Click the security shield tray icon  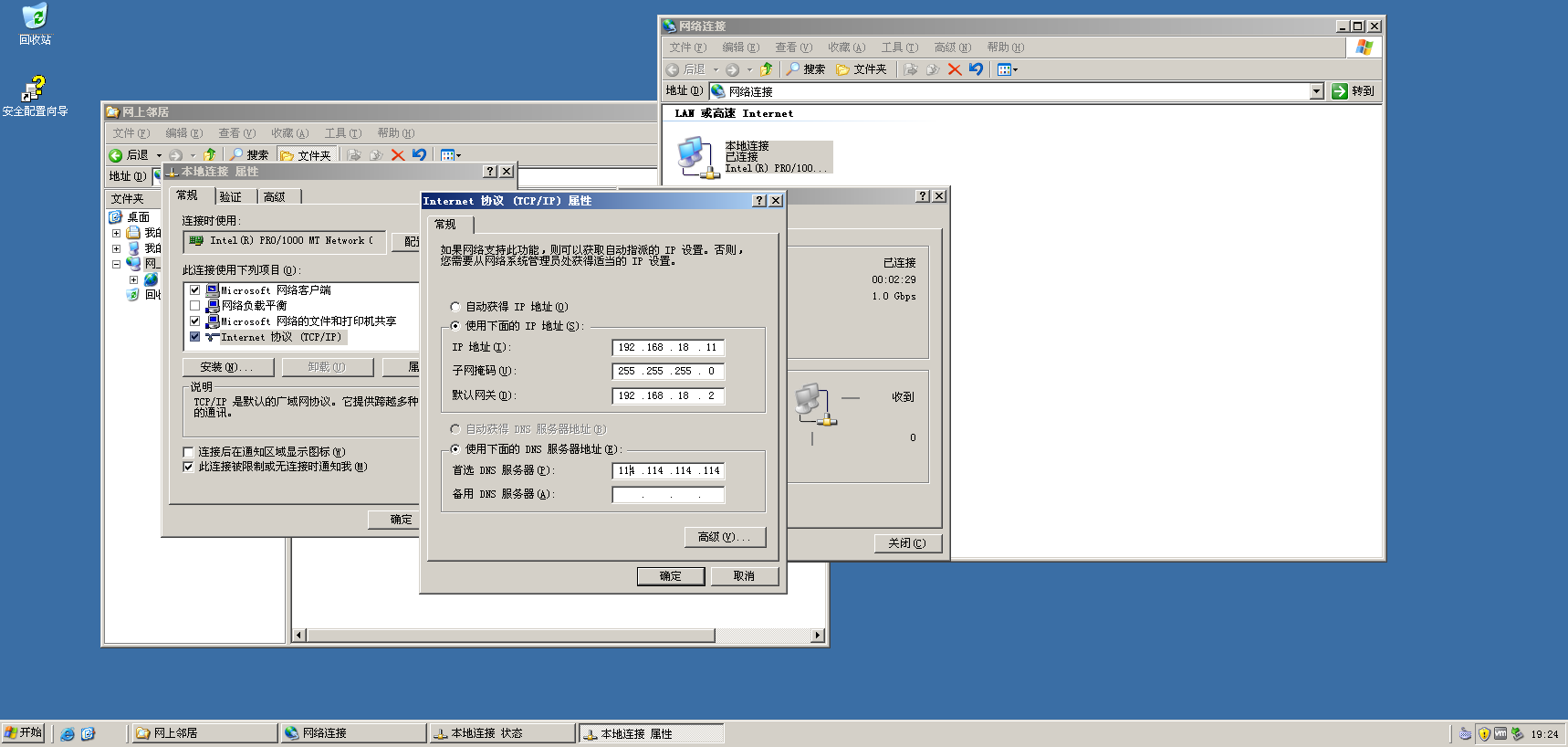pyautogui.click(x=1484, y=733)
